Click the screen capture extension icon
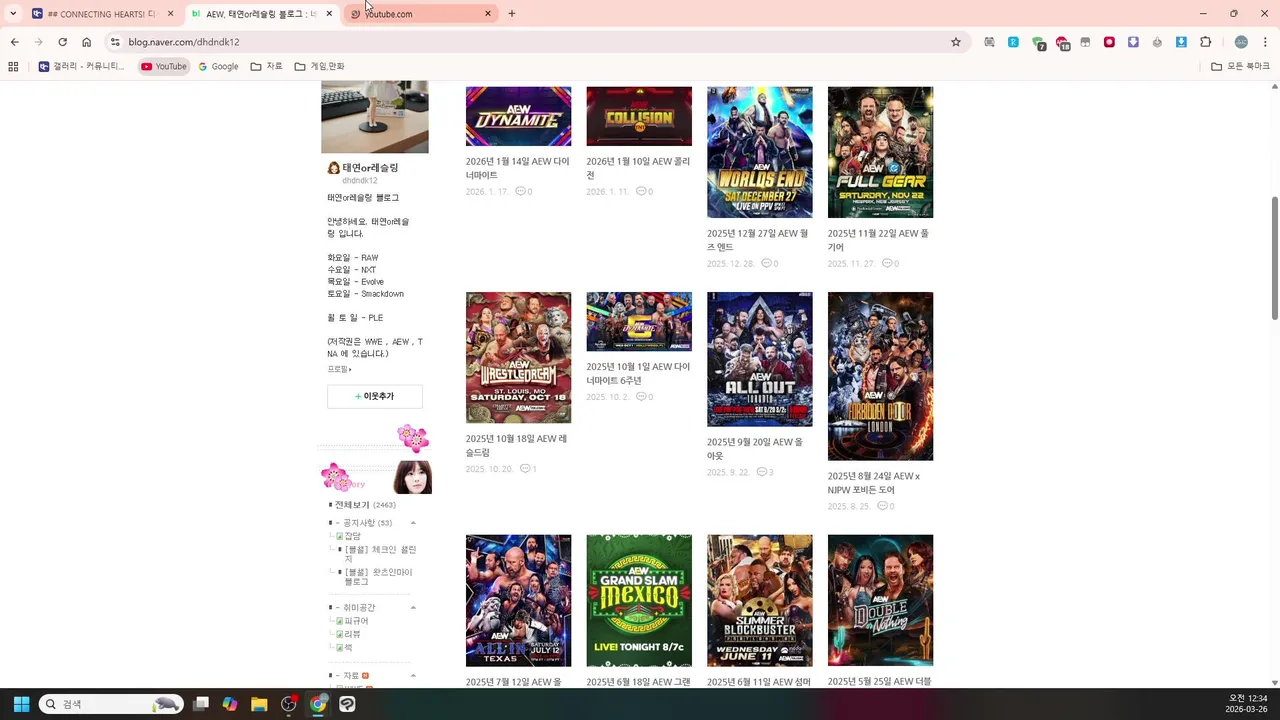The width and height of the screenshot is (1280, 720). pos(989,42)
